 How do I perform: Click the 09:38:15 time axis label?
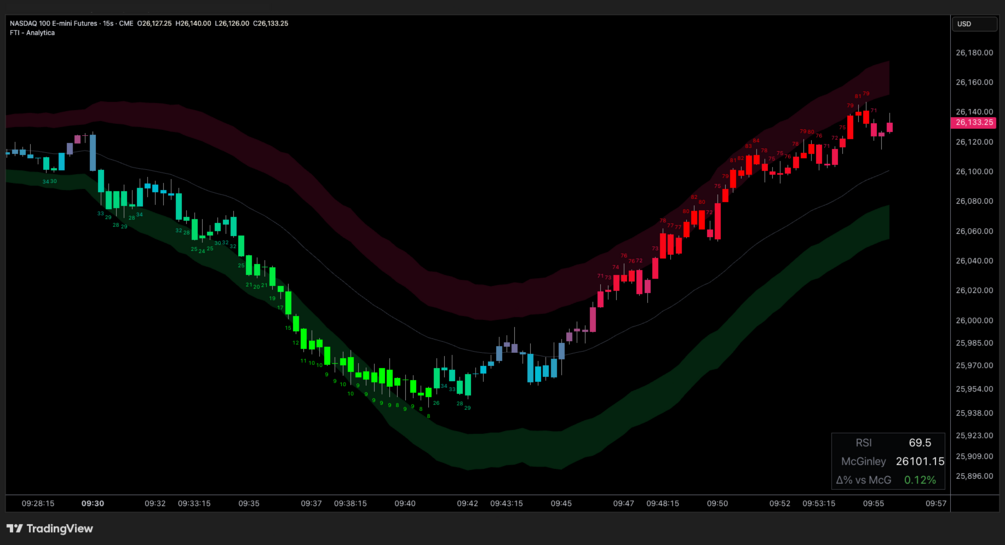(x=351, y=503)
